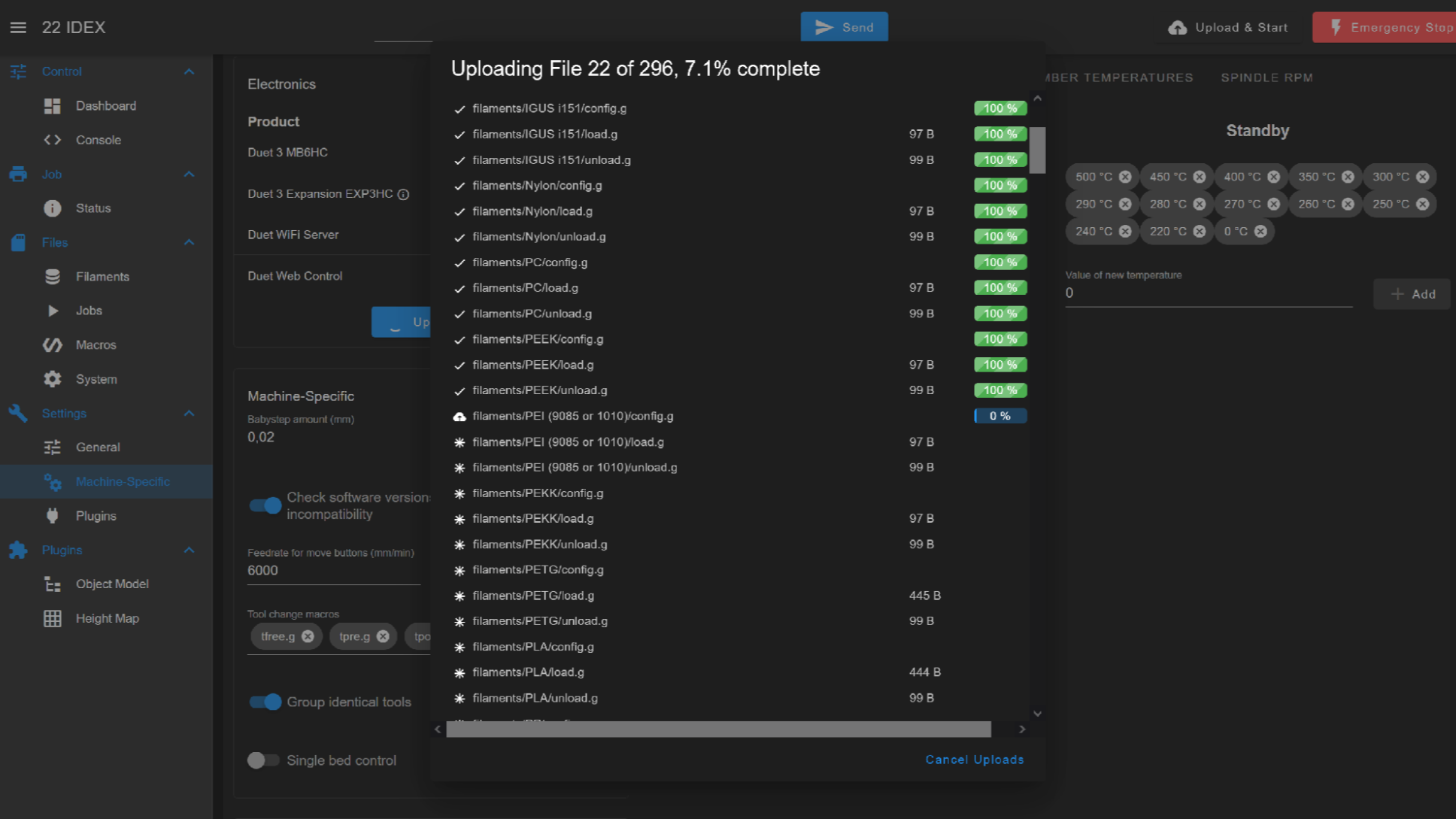Click the Plugins plug icon under Settings
Viewport: 1456px width, 819px height.
52,516
